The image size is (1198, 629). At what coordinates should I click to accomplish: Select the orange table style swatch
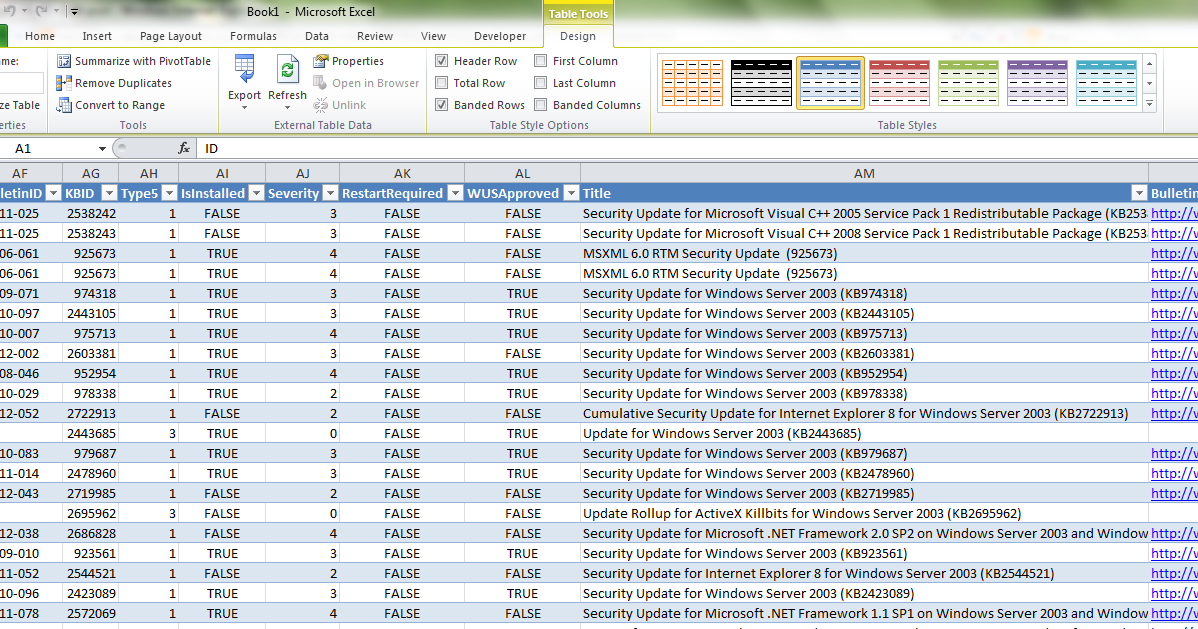(x=691, y=82)
